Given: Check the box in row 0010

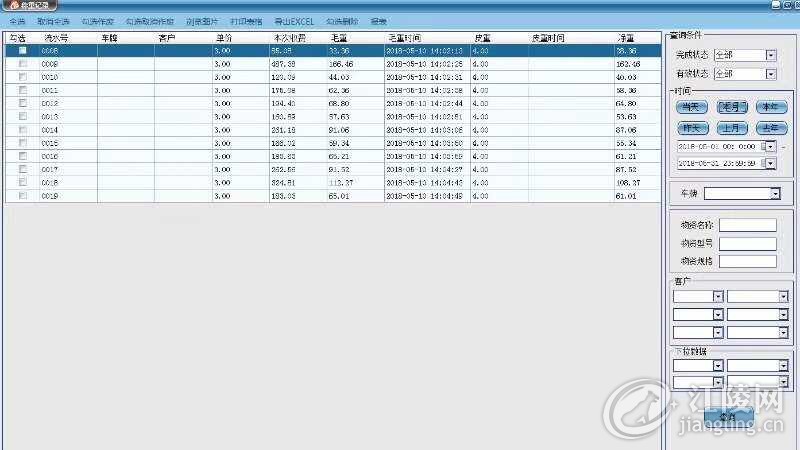Looking at the screenshot, I should [x=22, y=77].
